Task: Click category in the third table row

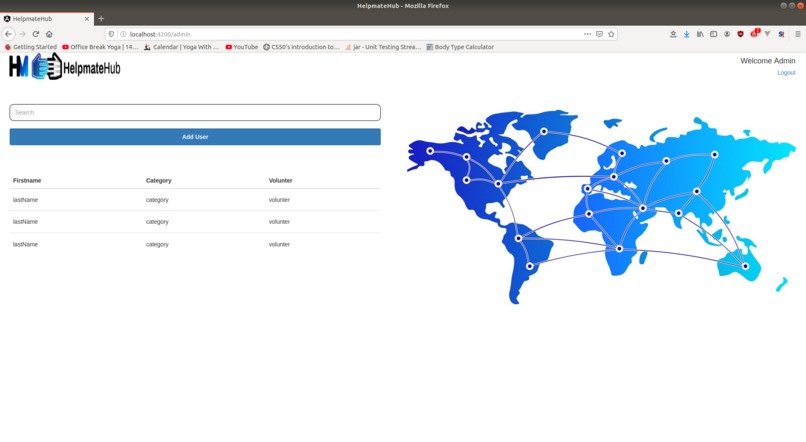Action: coord(157,244)
